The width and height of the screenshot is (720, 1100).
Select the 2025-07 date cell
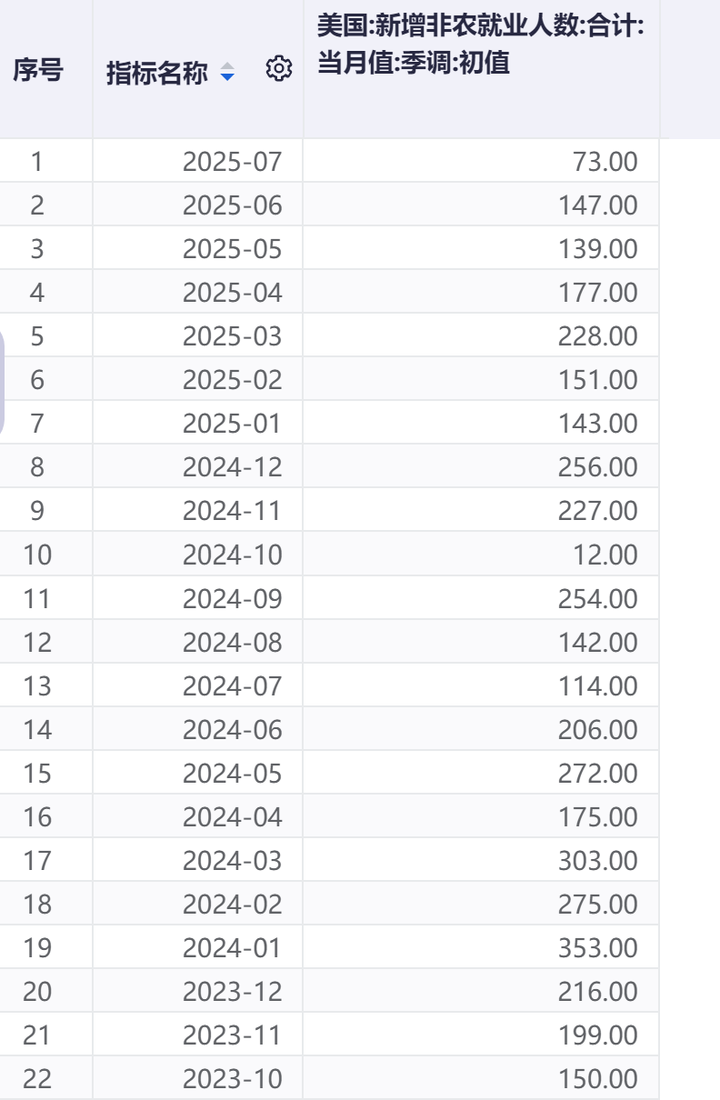pyautogui.click(x=232, y=162)
